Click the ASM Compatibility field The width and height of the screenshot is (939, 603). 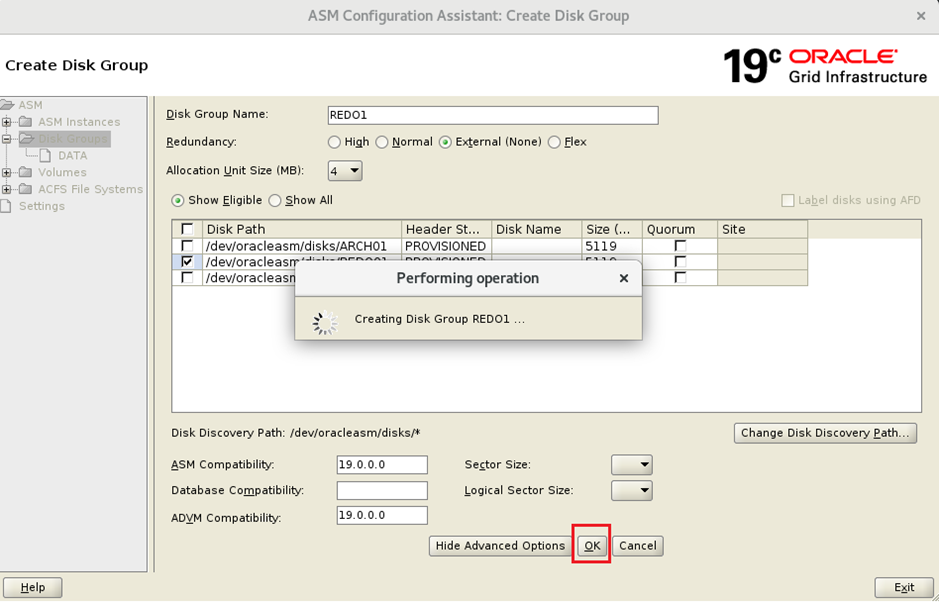[x=382, y=465]
